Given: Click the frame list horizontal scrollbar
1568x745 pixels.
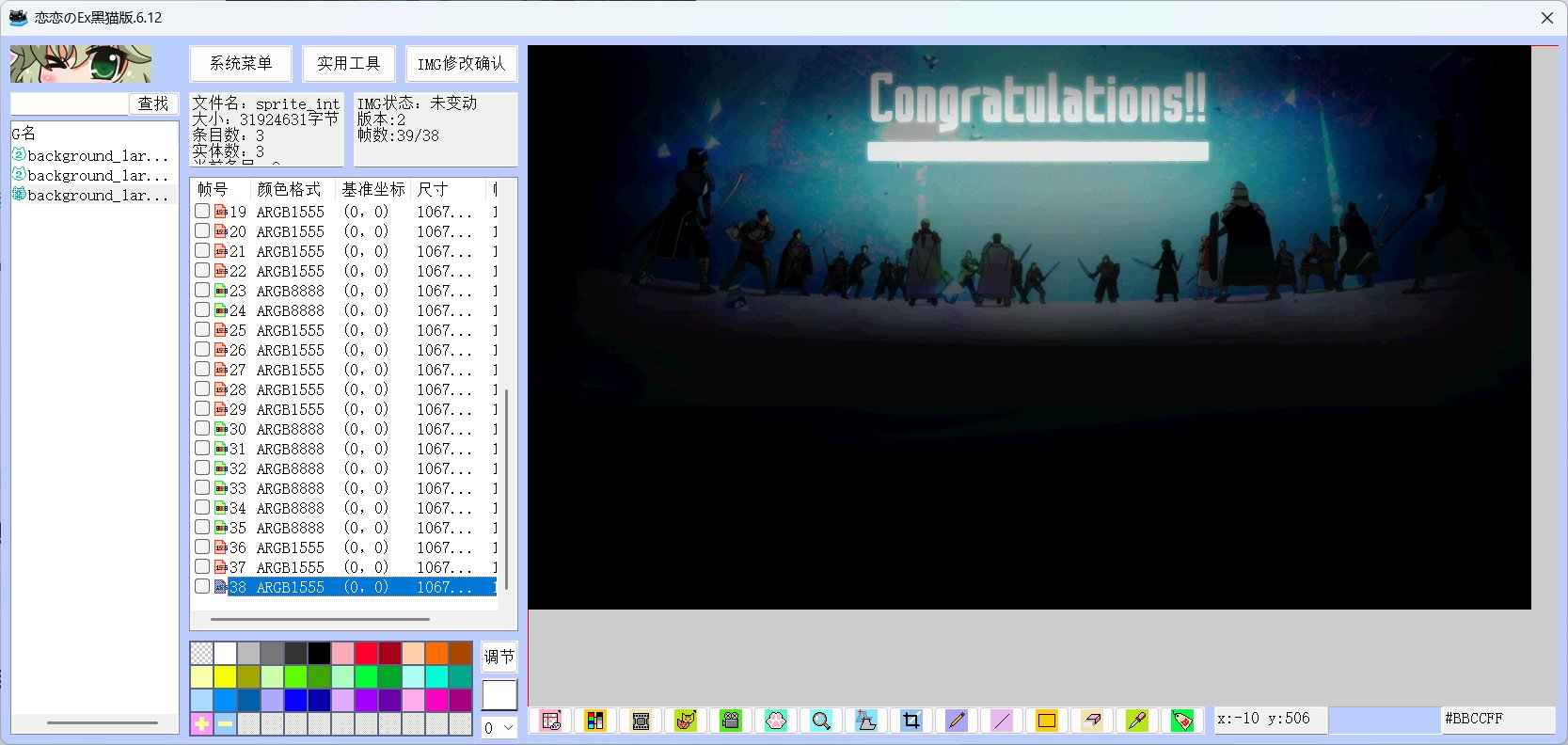Looking at the screenshot, I should pyautogui.click(x=320, y=619).
